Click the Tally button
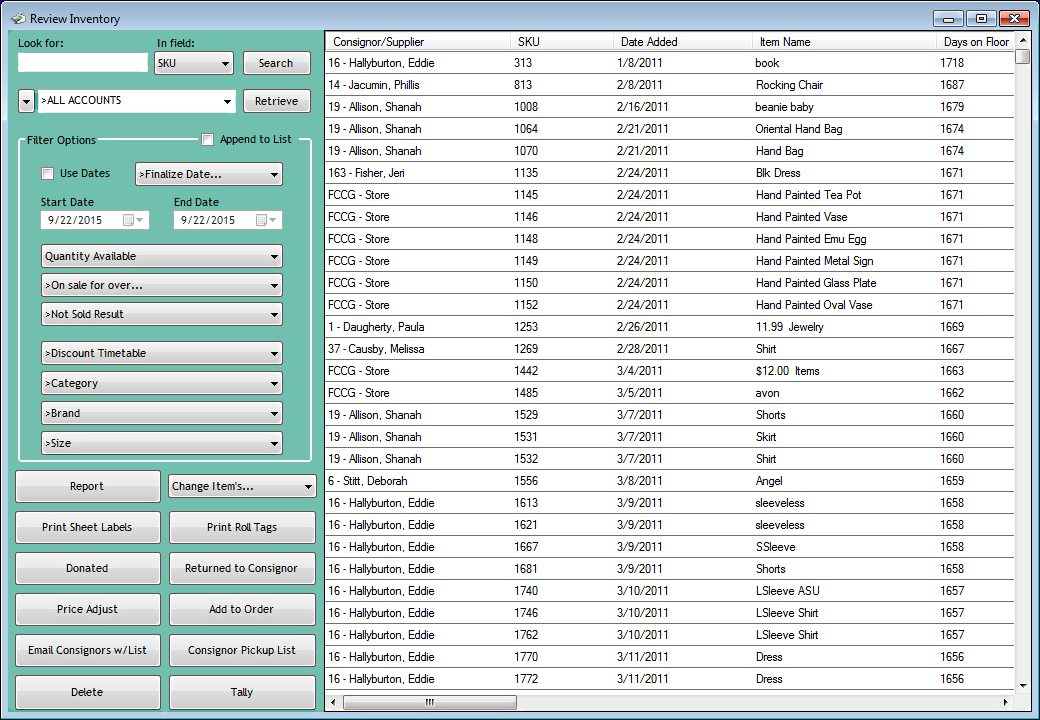The width and height of the screenshot is (1040, 720). 242,692
